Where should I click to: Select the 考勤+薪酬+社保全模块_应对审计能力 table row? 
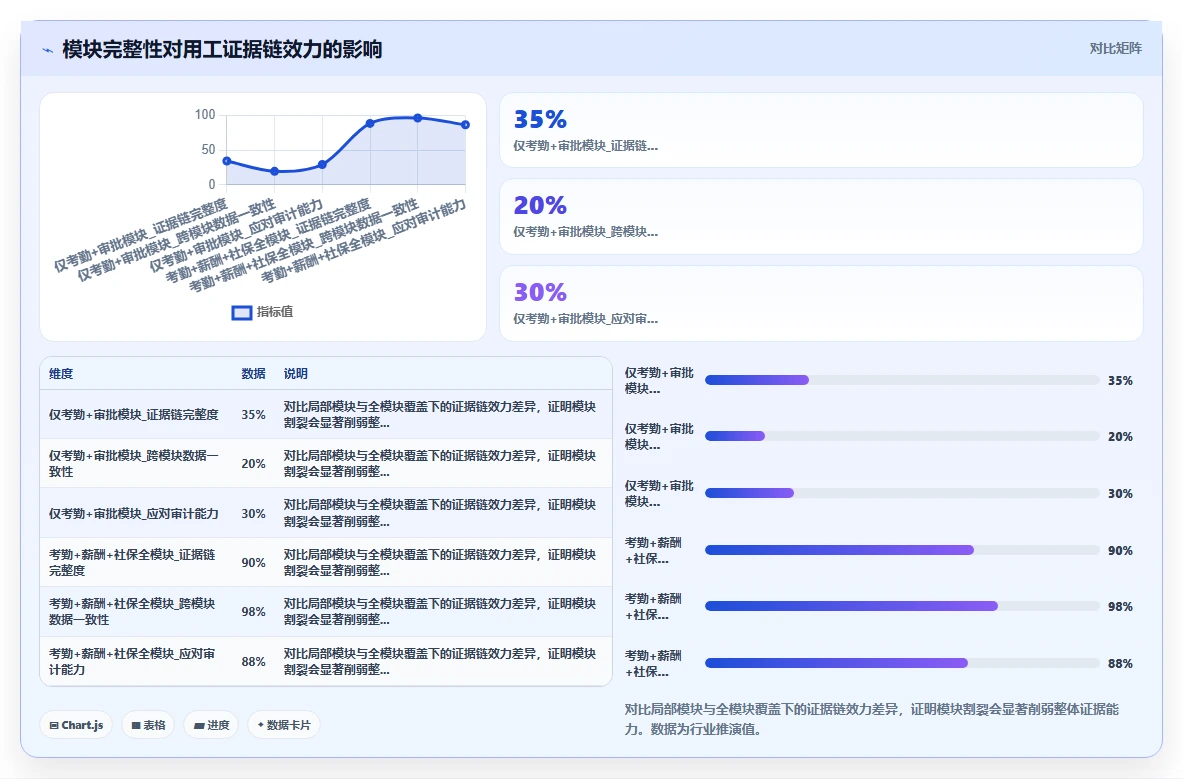[326, 661]
